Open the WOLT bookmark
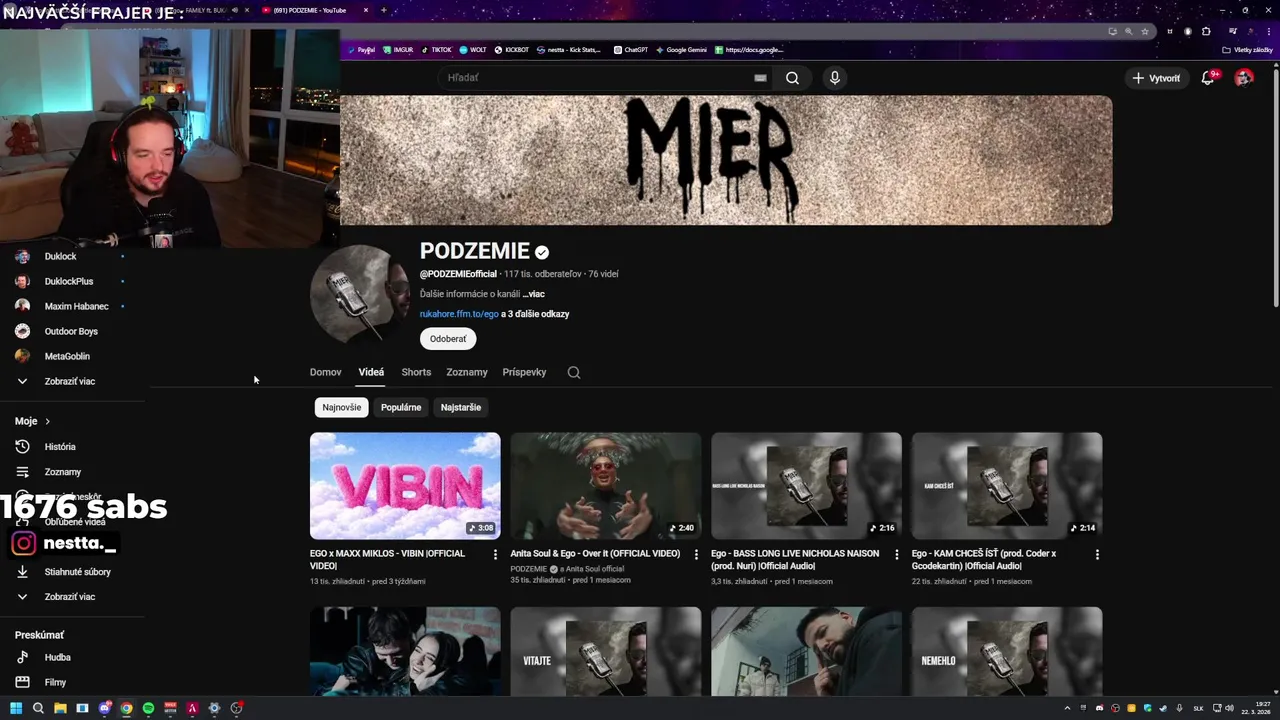 pyautogui.click(x=473, y=50)
